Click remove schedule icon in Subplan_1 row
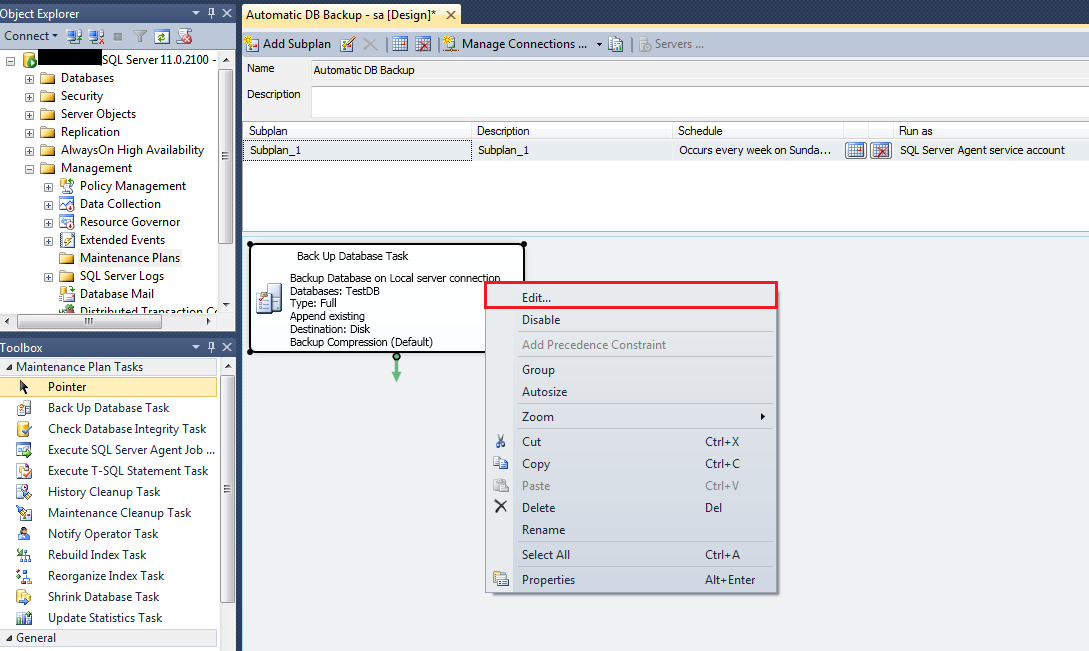 pyautogui.click(x=880, y=150)
